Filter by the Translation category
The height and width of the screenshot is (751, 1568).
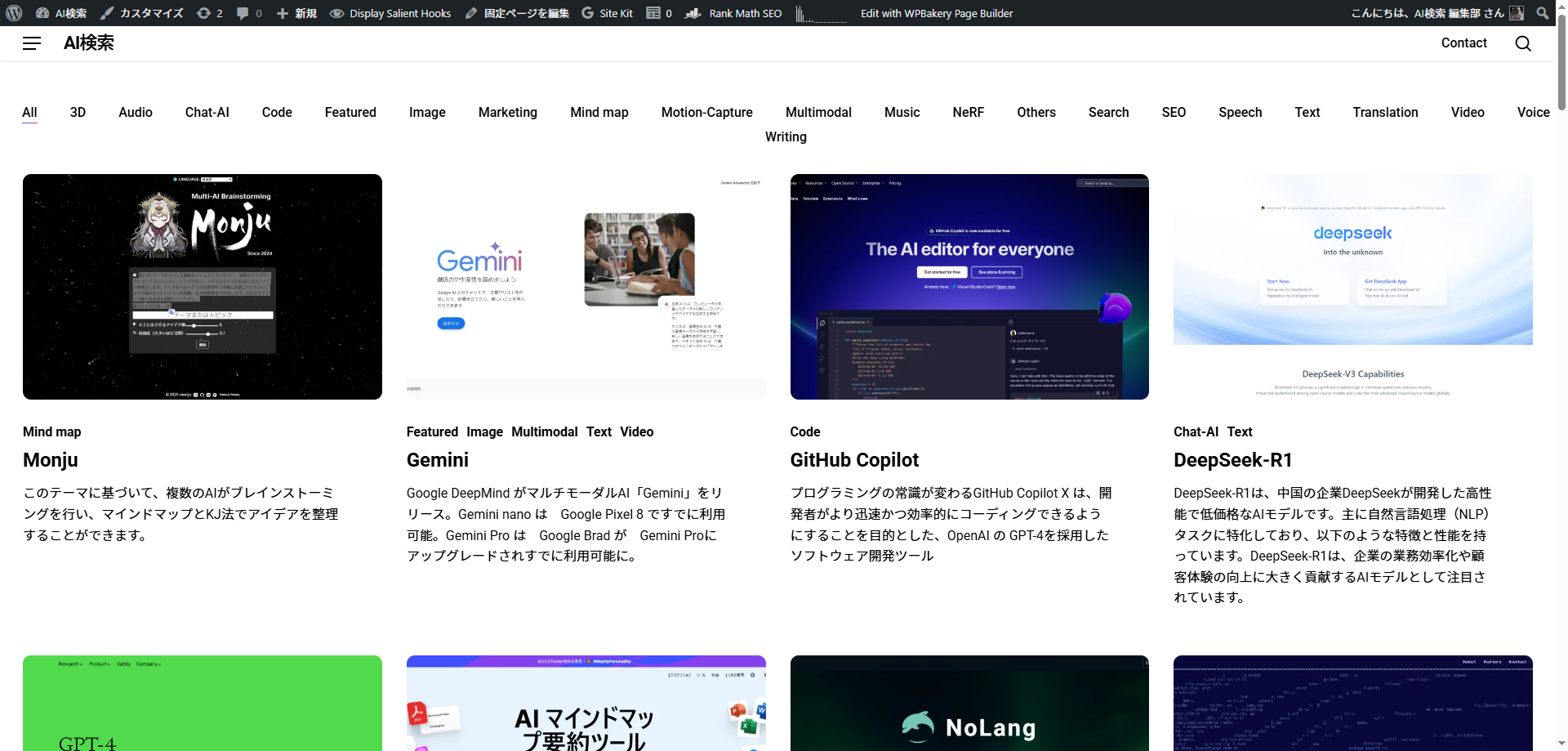1385,112
